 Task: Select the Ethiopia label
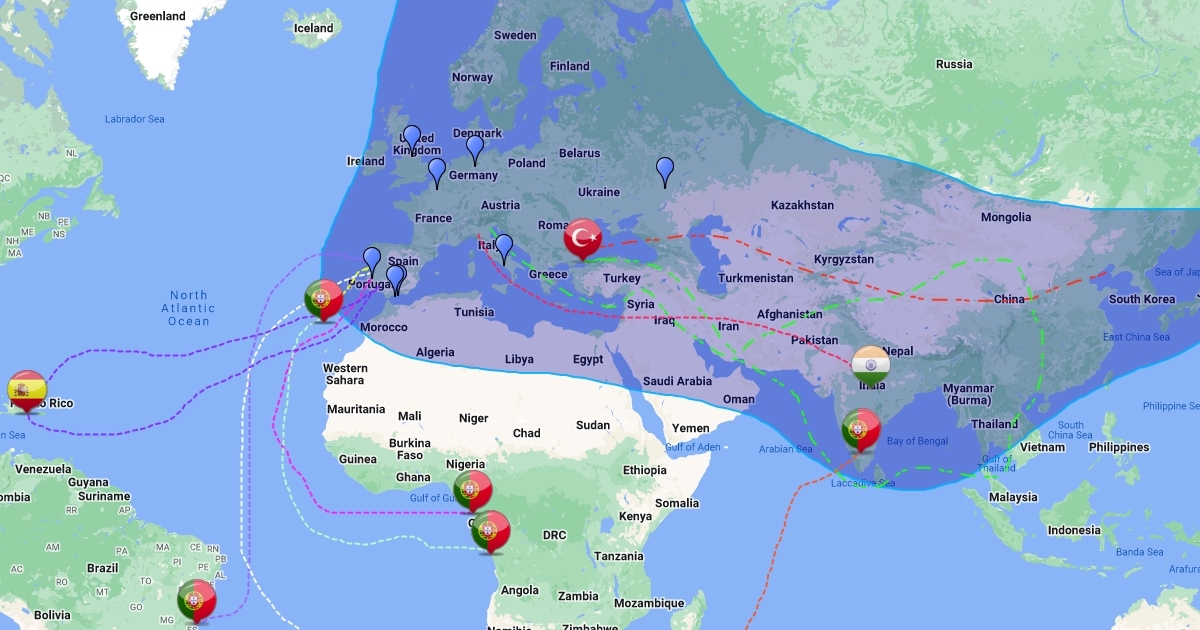644,470
